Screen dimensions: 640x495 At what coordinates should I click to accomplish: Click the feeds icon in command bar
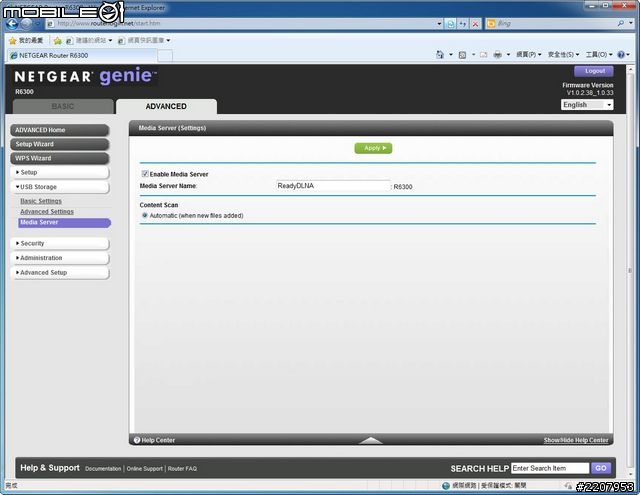(462, 55)
